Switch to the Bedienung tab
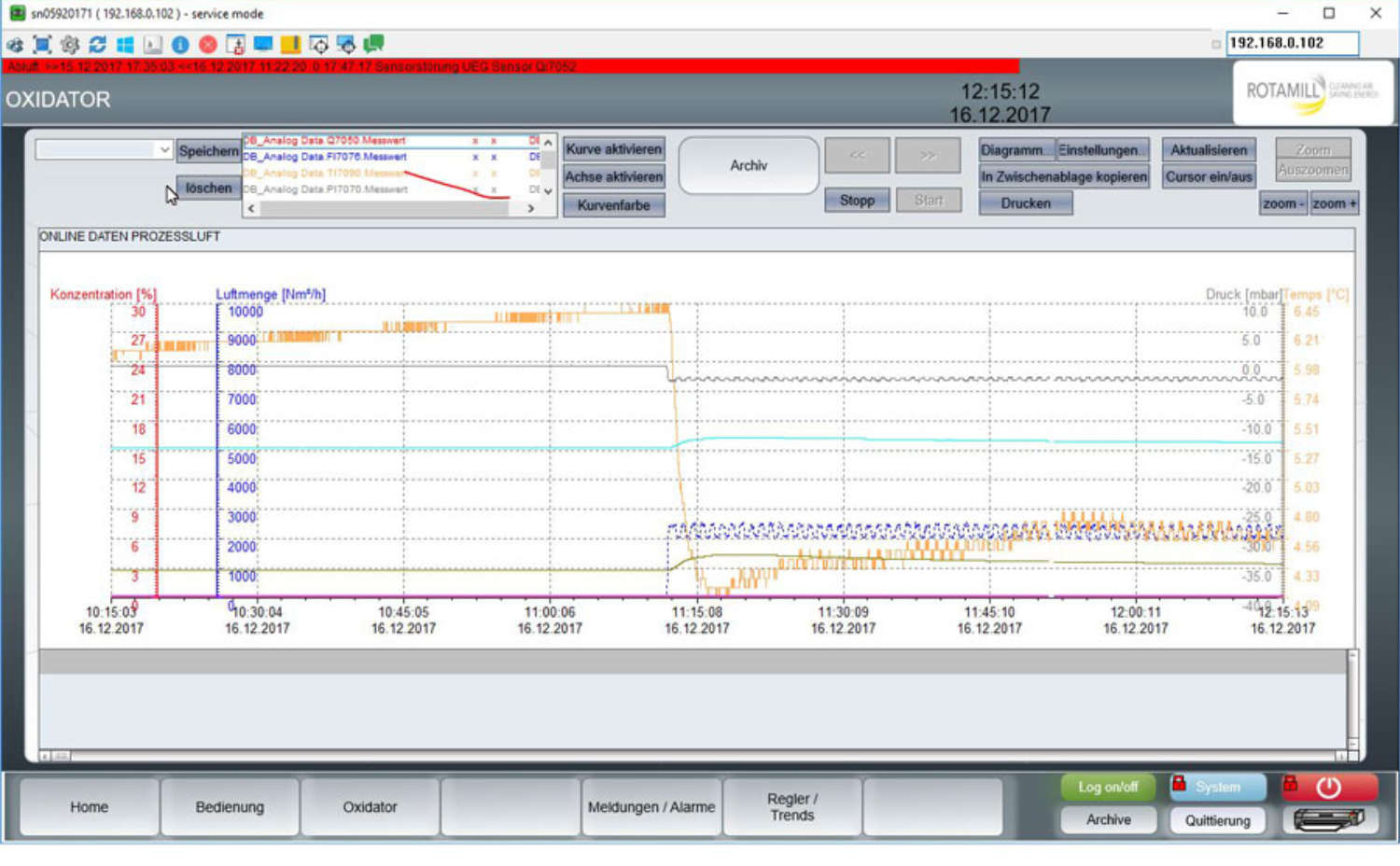Image resolution: width=1400 pixels, height=866 pixels. (230, 807)
